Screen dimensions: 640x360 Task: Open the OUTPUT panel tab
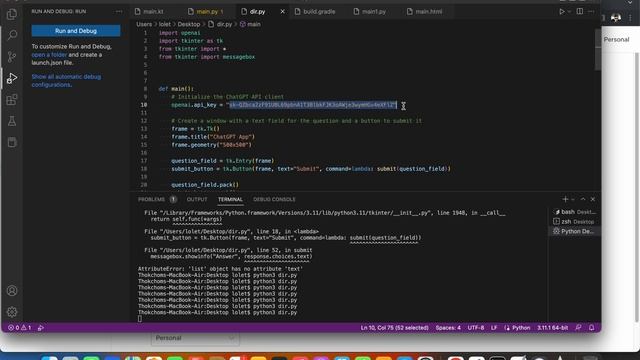click(x=197, y=199)
